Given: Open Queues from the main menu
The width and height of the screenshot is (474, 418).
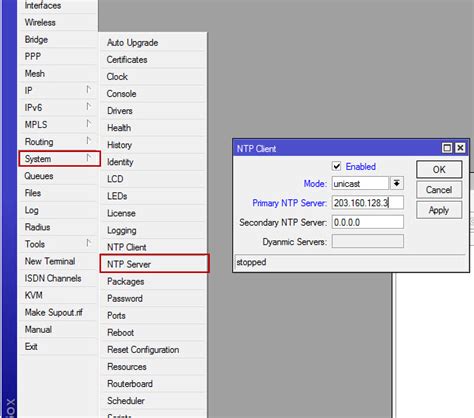Looking at the screenshot, I should pos(57,176).
